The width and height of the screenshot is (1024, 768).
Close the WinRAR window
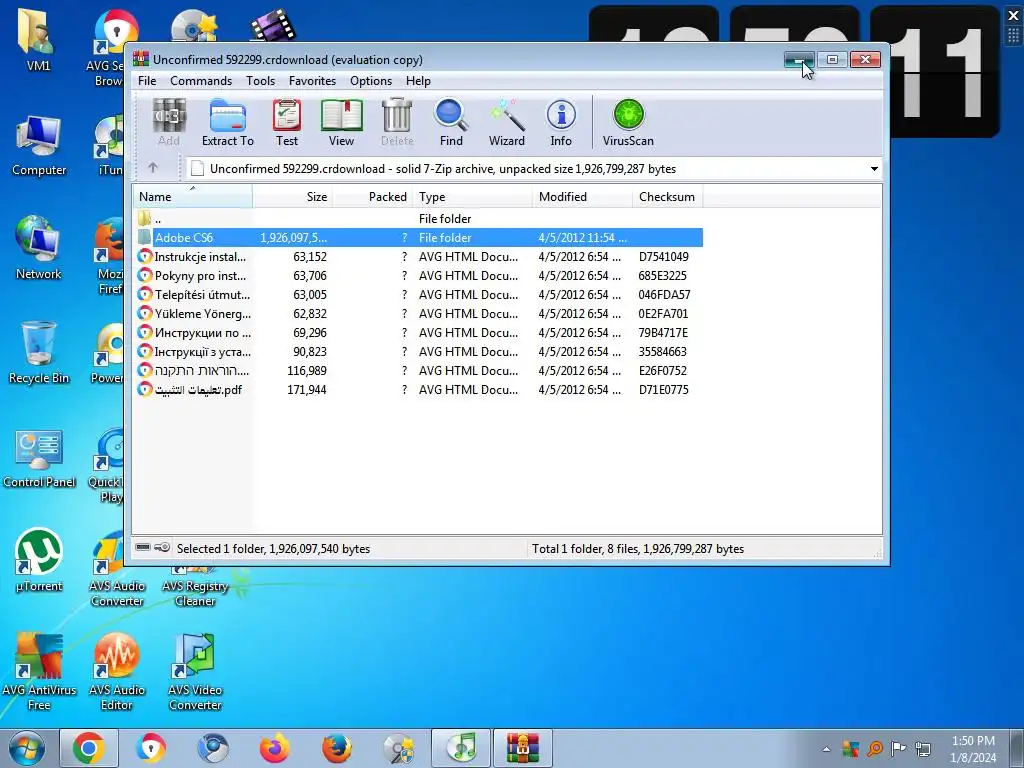coord(865,59)
